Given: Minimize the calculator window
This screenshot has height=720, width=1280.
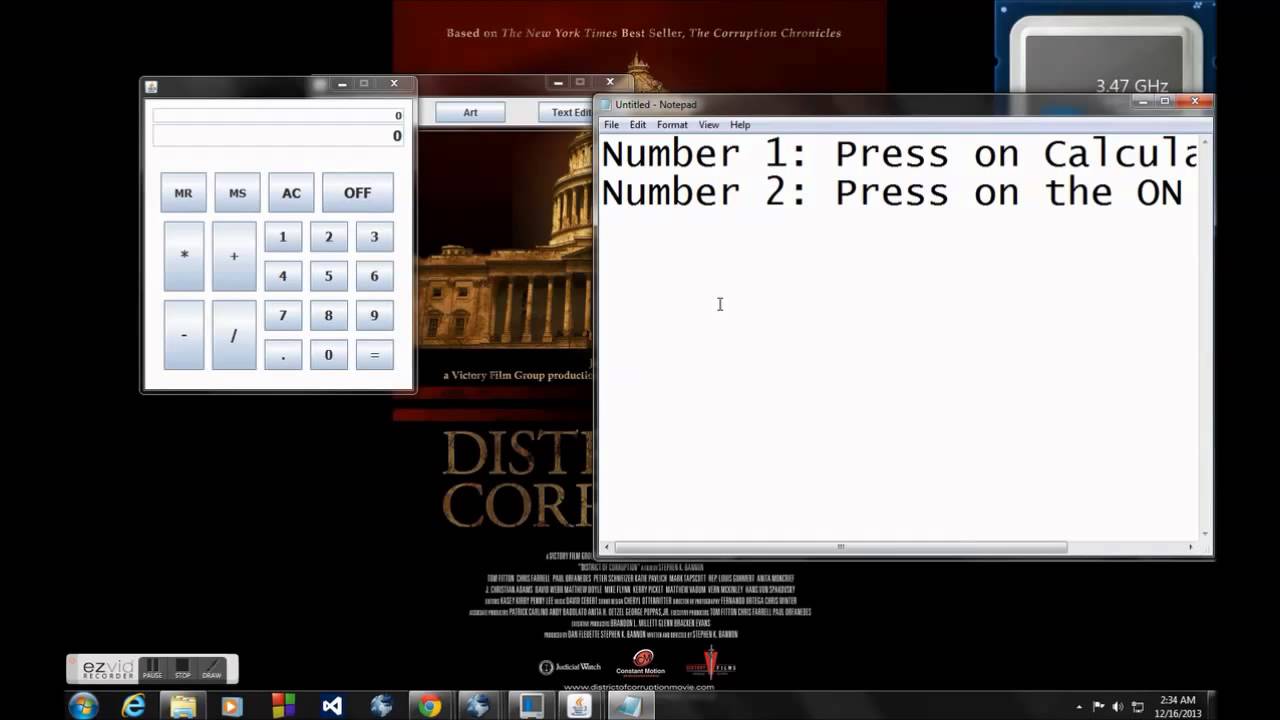Looking at the screenshot, I should click(342, 84).
